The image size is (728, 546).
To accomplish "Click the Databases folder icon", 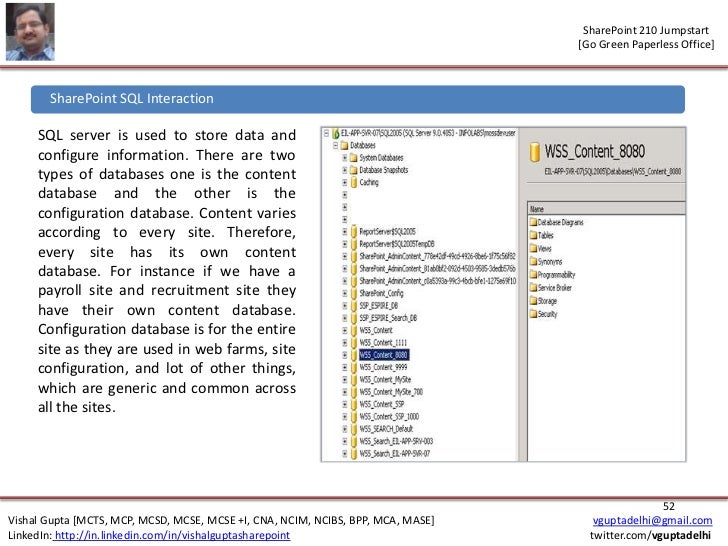I will tap(344, 146).
